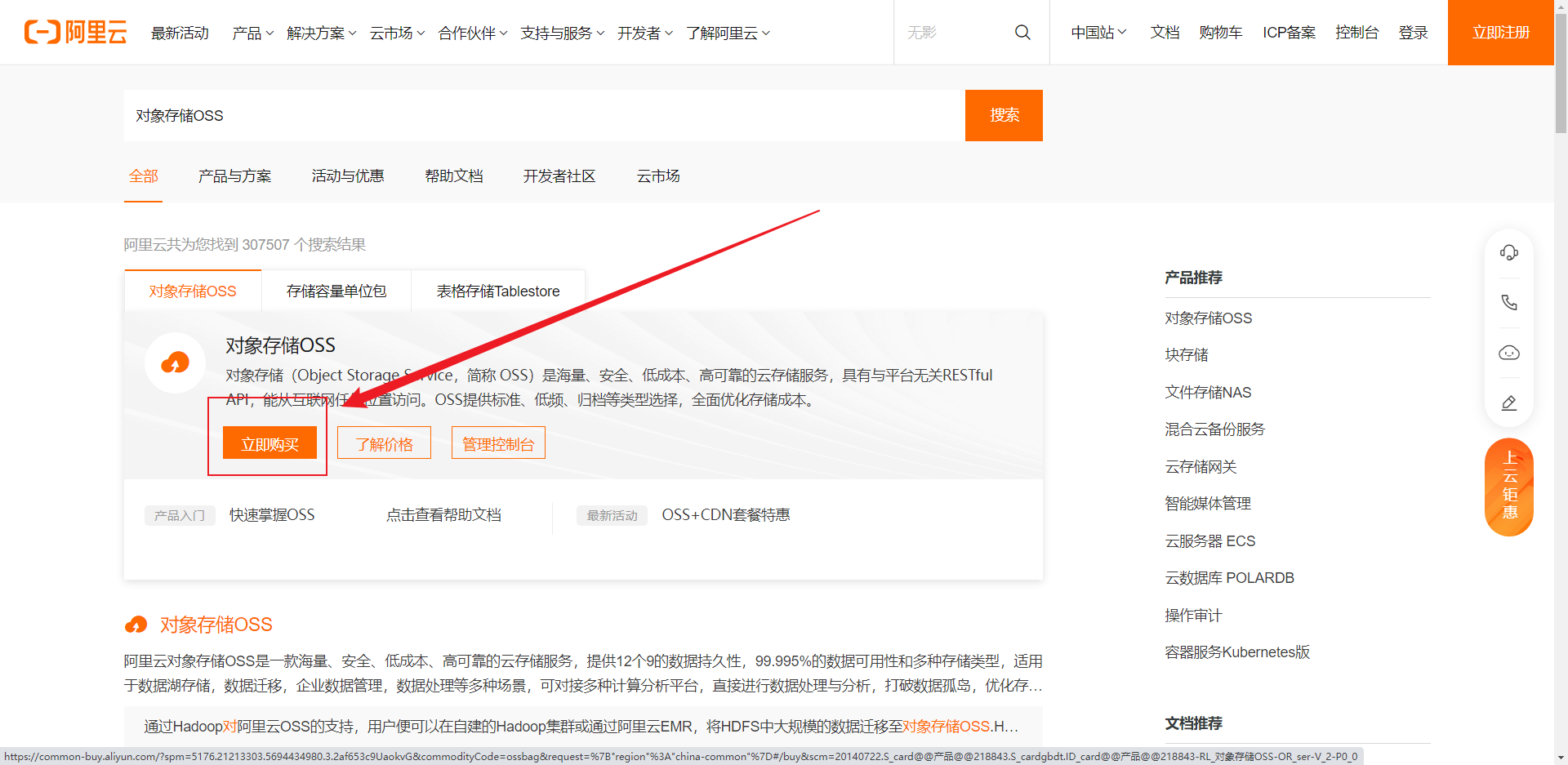Expand the 产品 dropdown menu
This screenshot has height=765, width=1568.
click(252, 33)
